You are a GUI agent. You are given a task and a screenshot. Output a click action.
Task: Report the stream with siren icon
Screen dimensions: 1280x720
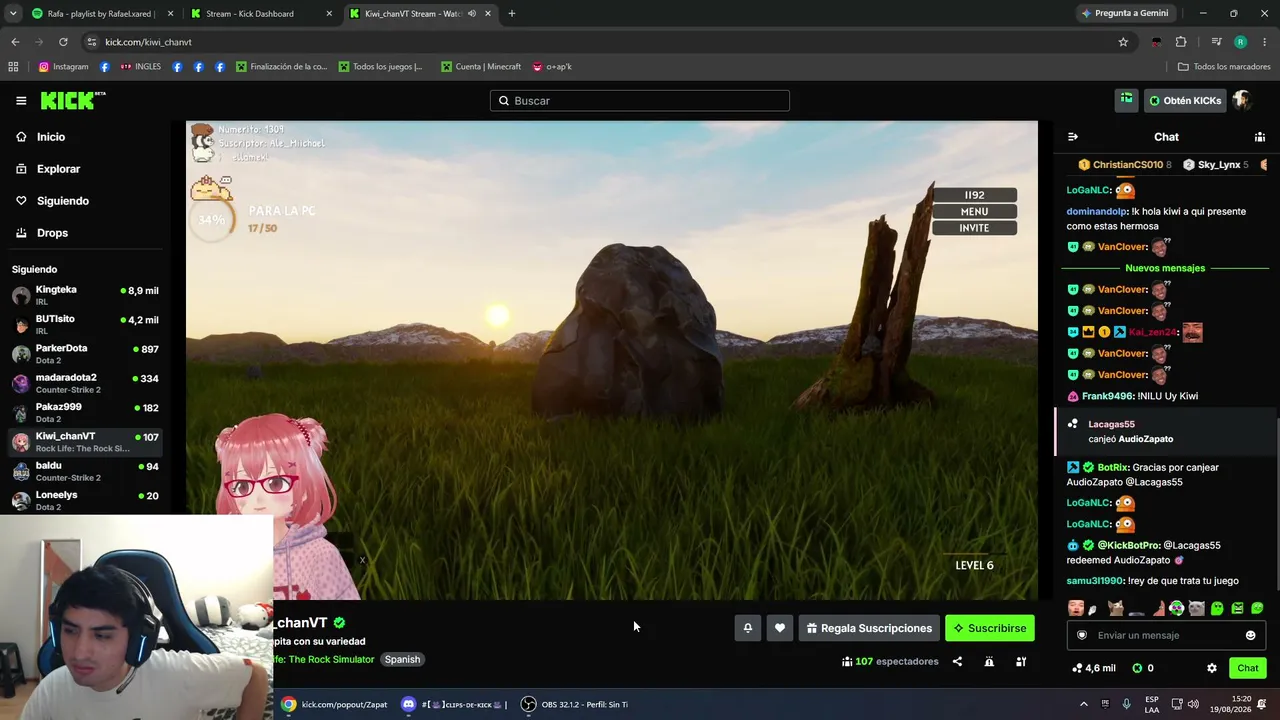click(989, 661)
